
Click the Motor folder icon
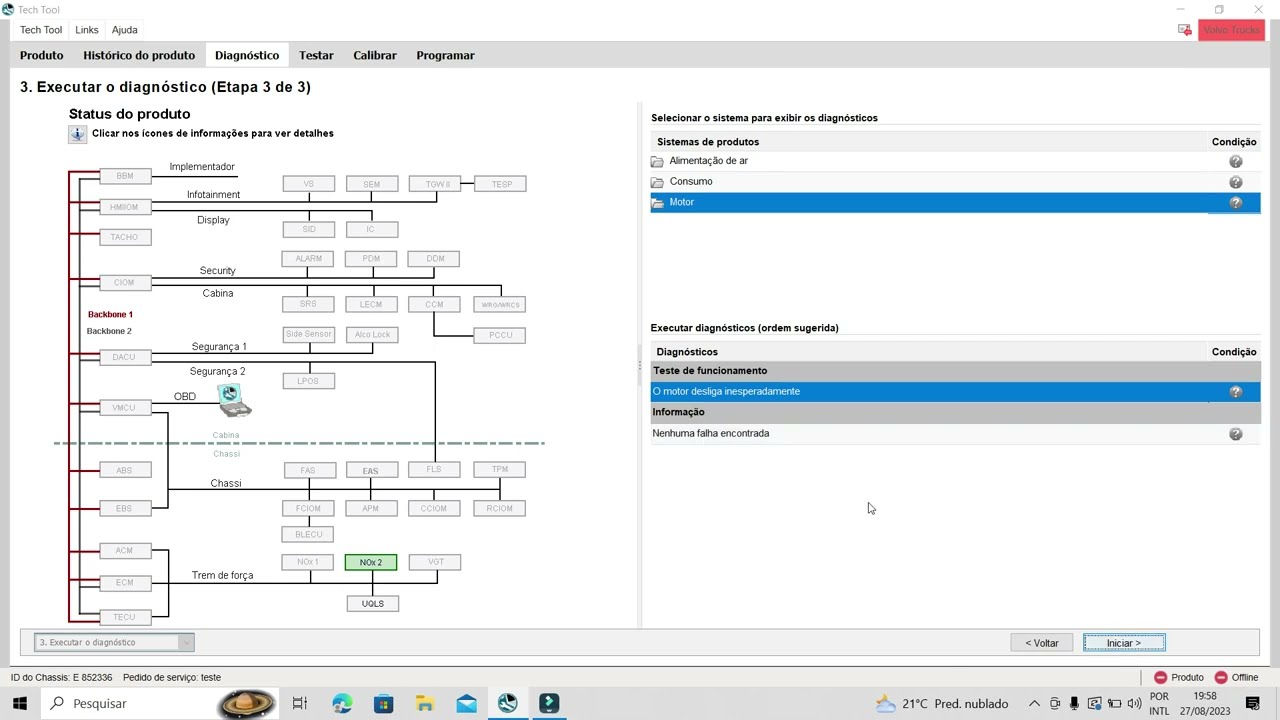point(657,203)
